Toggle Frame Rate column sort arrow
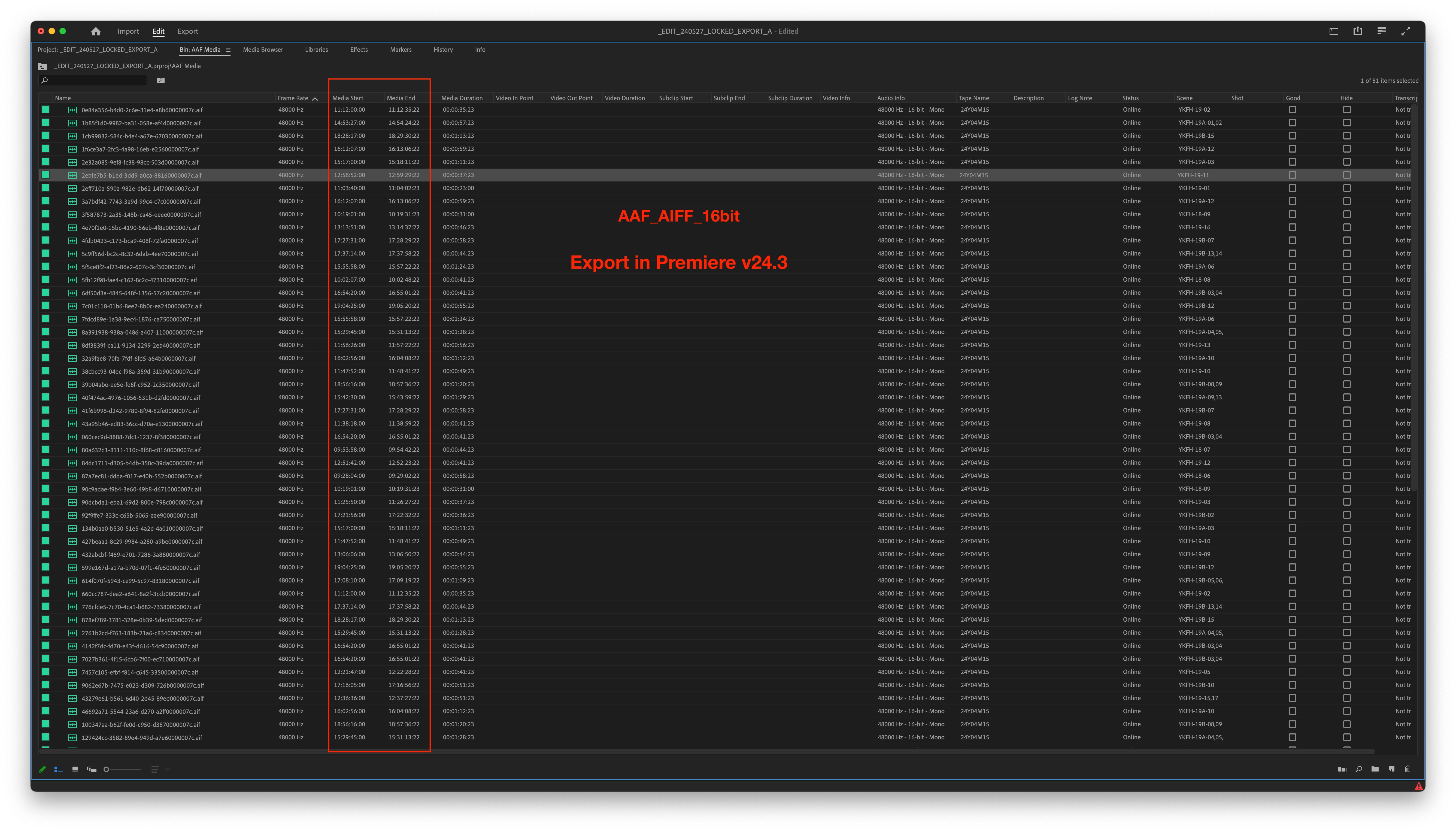Viewport: 1456px width, 832px height. 315,98
